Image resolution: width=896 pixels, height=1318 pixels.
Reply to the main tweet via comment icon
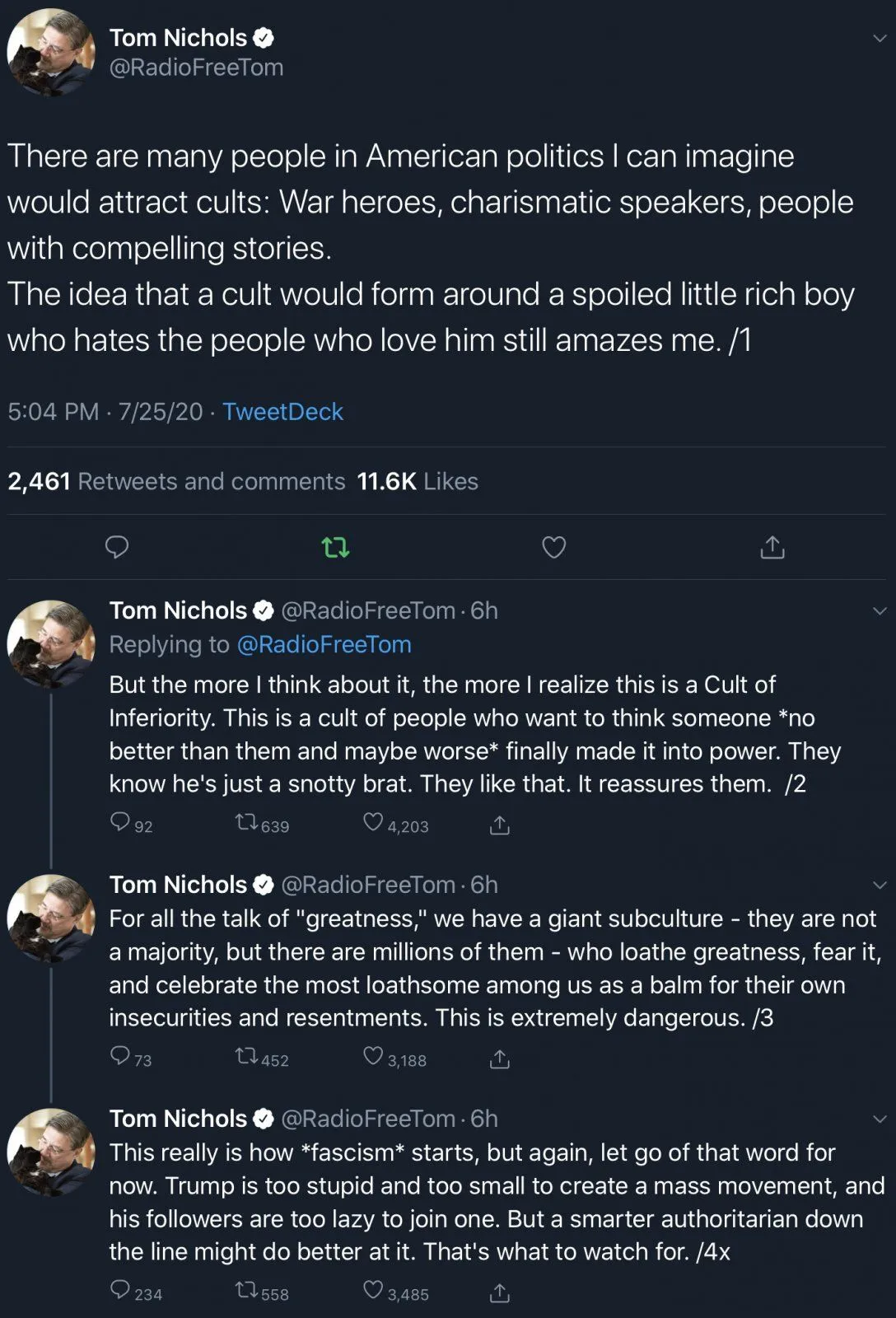point(117,547)
